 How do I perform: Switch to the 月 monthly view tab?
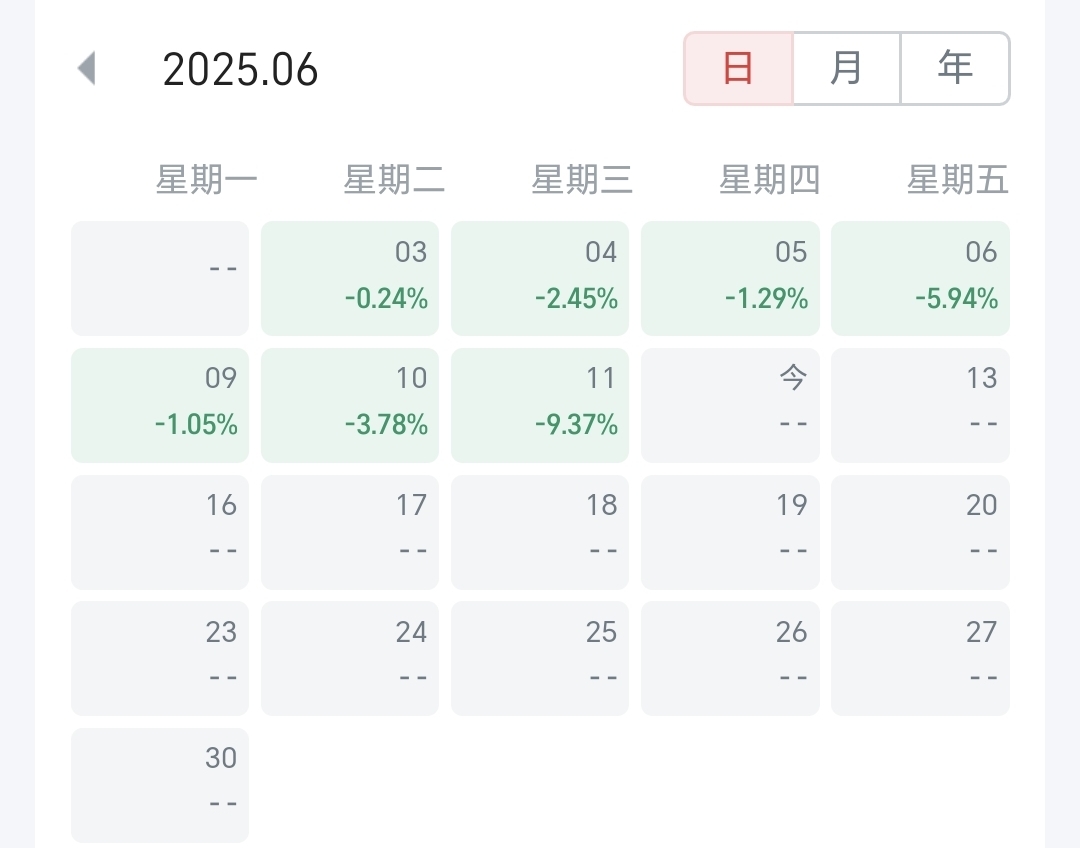pyautogui.click(x=847, y=68)
